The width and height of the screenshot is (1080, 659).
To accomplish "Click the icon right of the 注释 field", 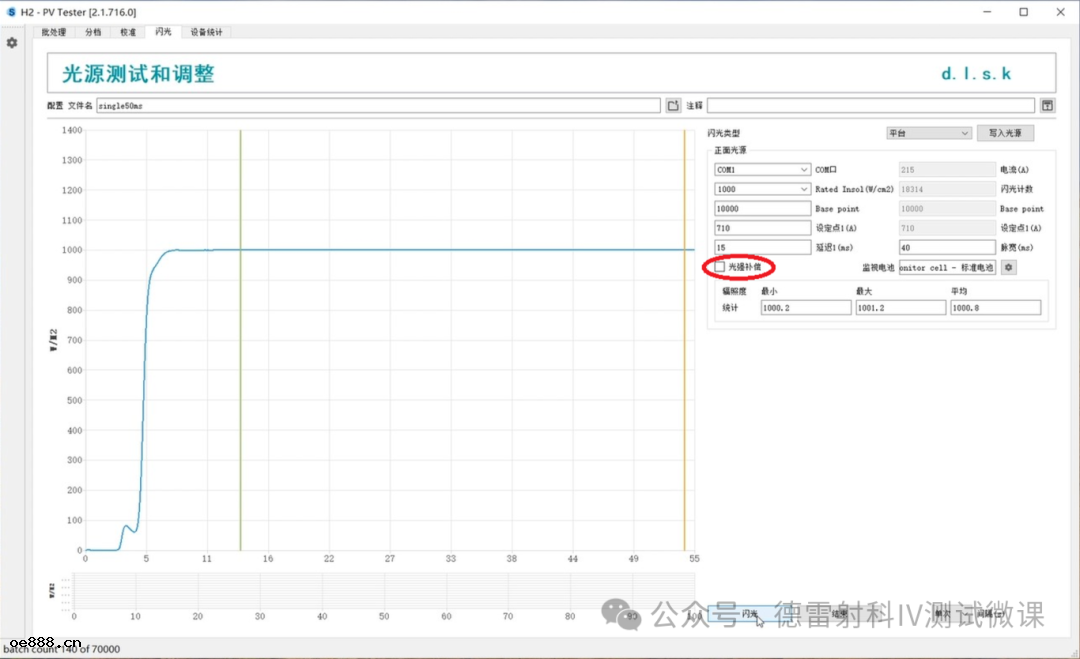I will (x=1047, y=105).
